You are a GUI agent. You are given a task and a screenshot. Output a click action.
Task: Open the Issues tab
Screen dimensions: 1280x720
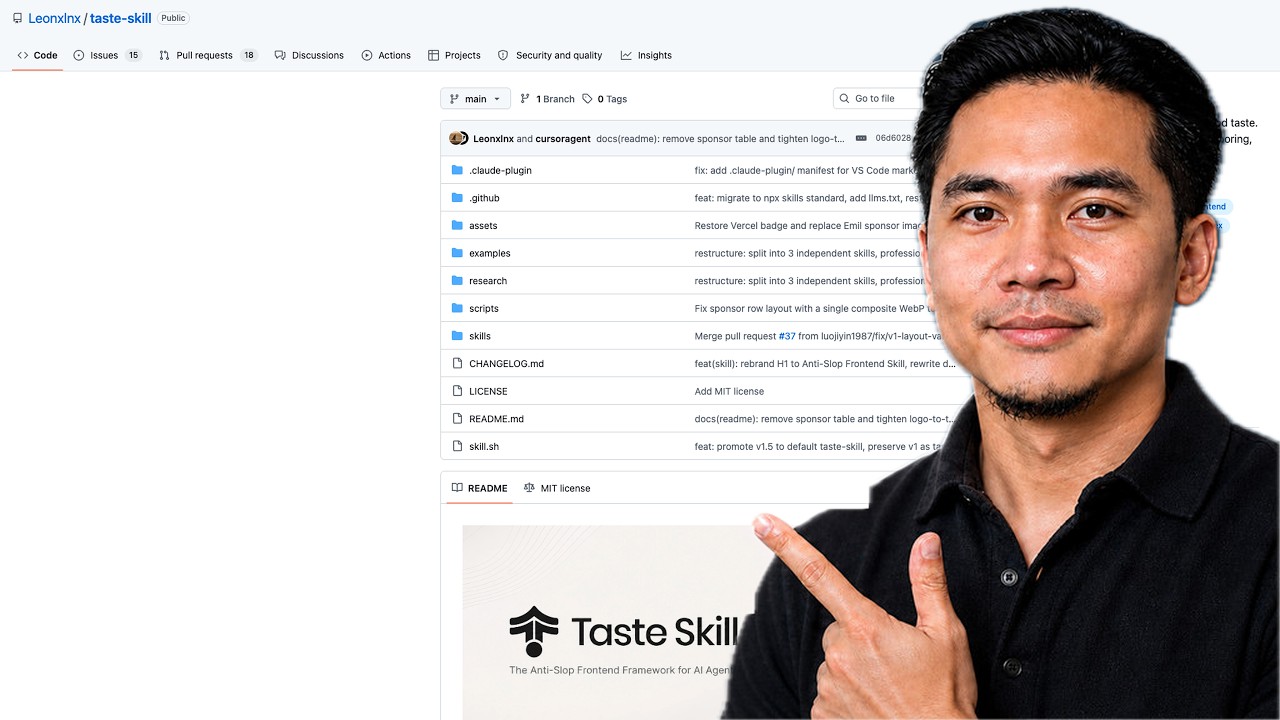pos(107,55)
